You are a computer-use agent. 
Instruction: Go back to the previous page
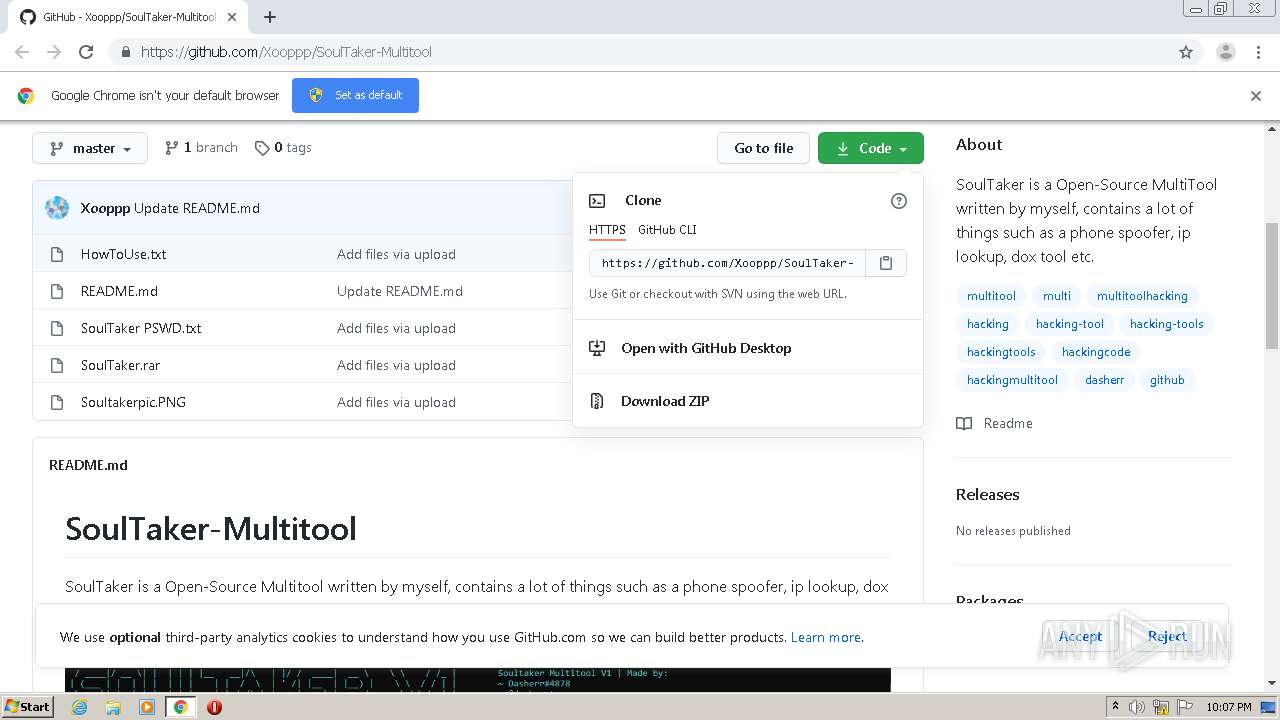click(22, 52)
